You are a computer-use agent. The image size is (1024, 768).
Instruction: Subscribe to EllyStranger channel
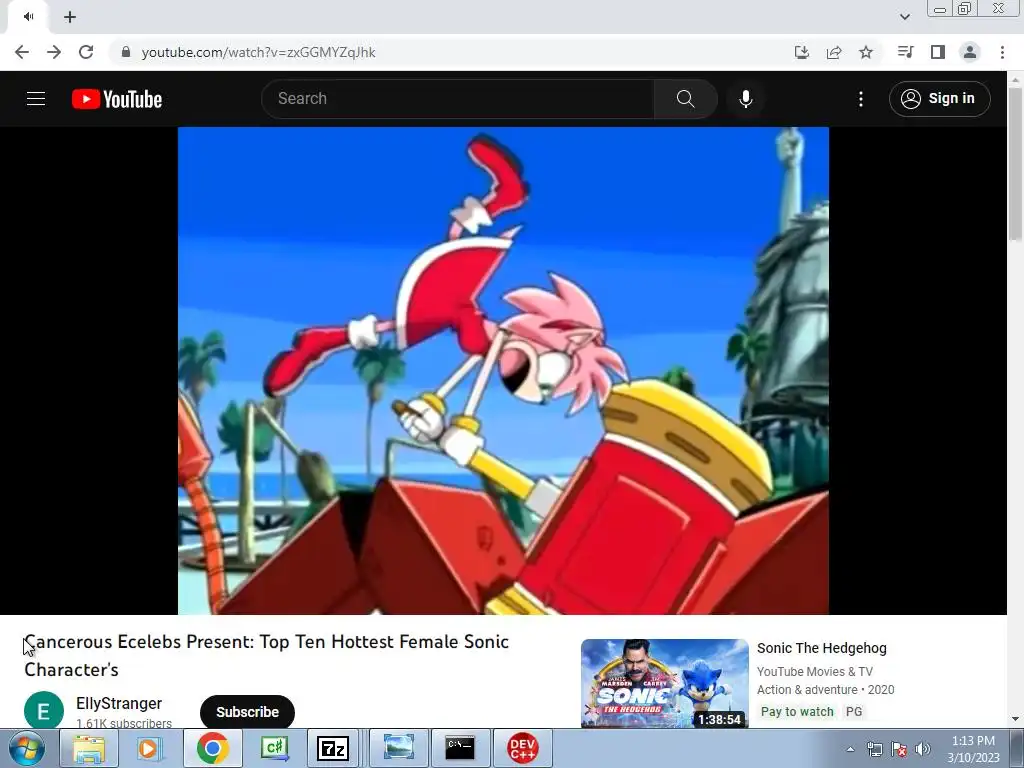click(x=247, y=712)
